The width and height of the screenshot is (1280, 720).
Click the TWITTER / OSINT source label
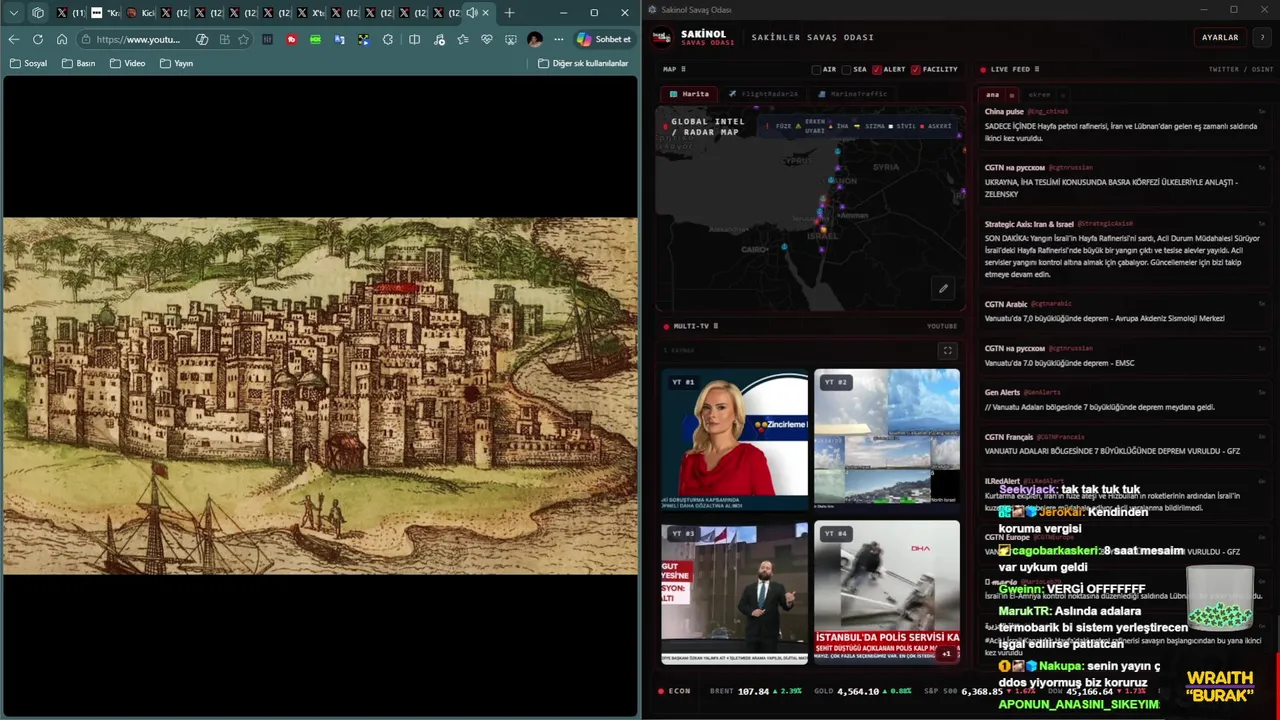pos(1241,70)
